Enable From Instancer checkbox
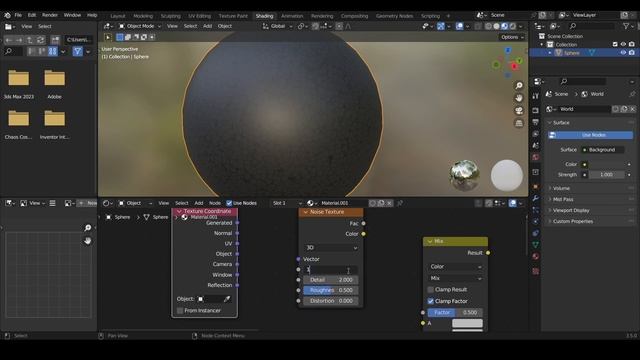The height and width of the screenshot is (360, 640). click(x=180, y=311)
